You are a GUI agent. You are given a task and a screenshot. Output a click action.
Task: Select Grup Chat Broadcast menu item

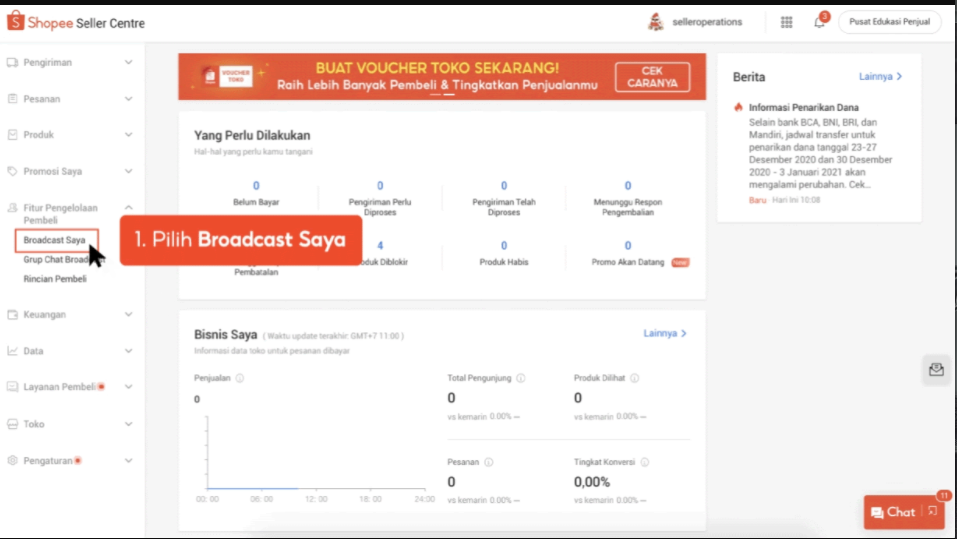click(64, 259)
